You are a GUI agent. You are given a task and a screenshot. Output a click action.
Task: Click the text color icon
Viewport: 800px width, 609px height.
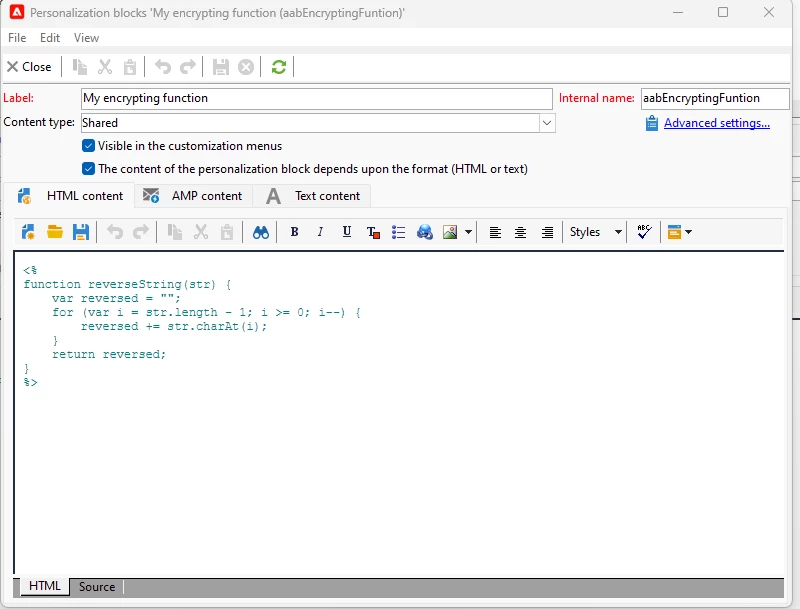tap(373, 232)
